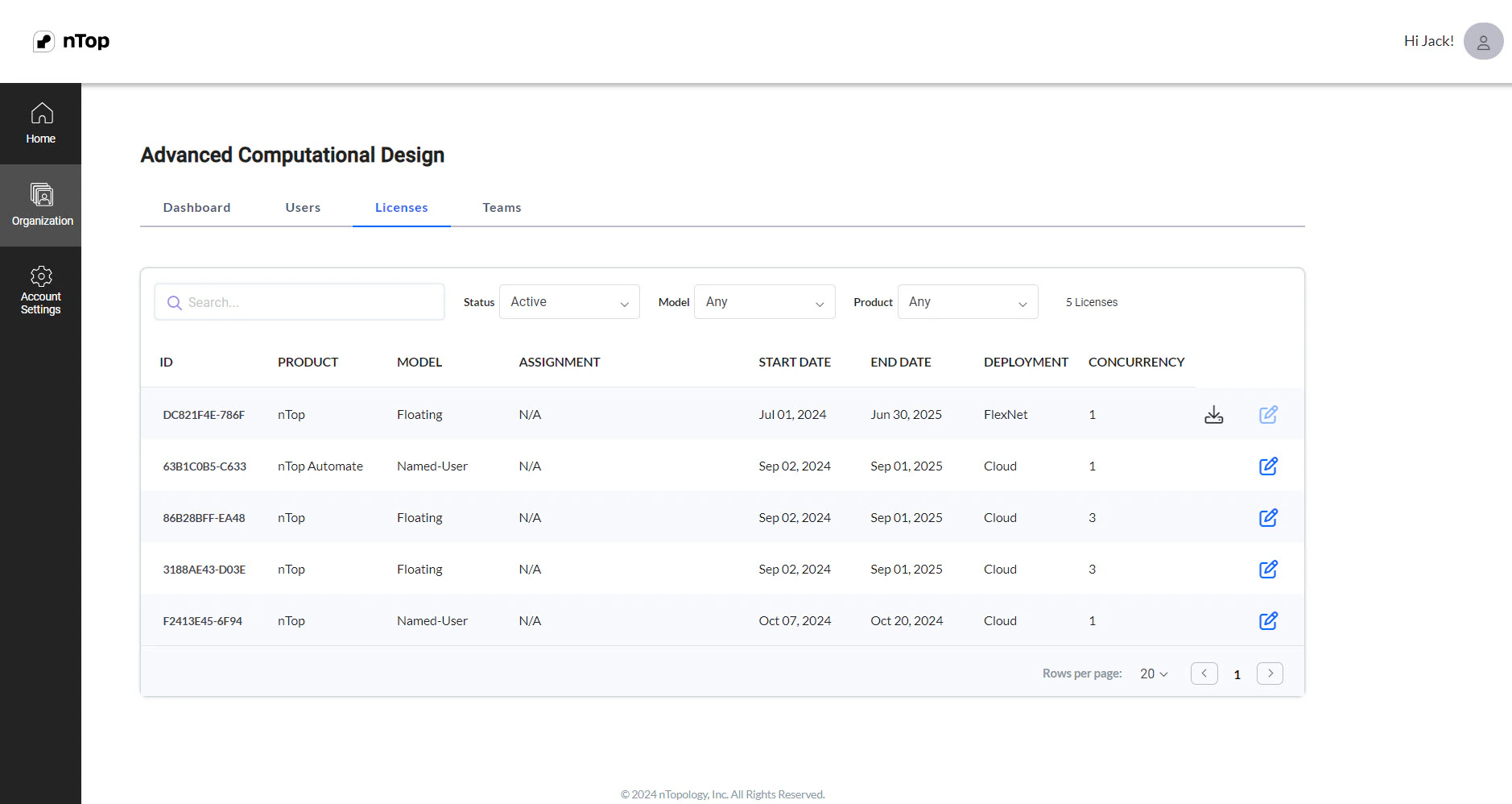This screenshot has width=1512, height=804.
Task: Open the Product filter dropdown
Action: click(x=968, y=302)
